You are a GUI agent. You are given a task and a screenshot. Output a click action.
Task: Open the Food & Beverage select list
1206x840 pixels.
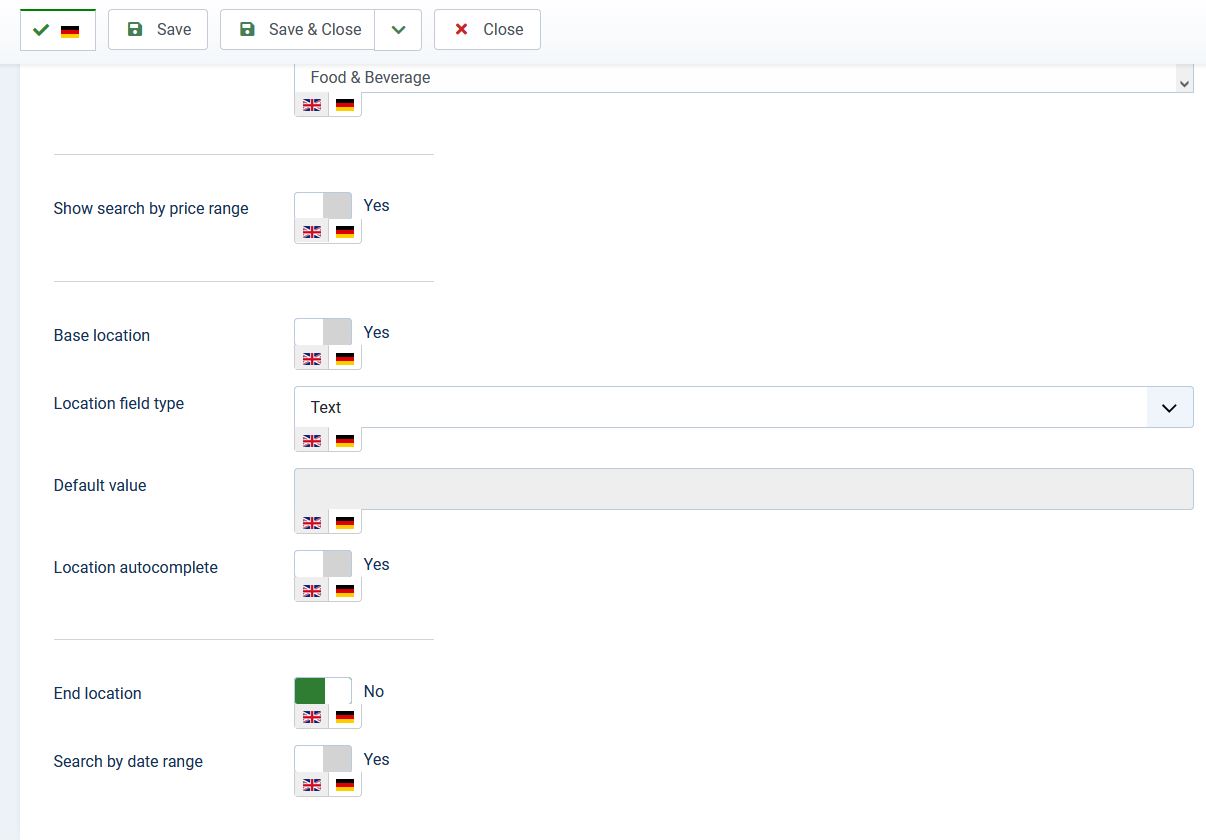point(743,78)
